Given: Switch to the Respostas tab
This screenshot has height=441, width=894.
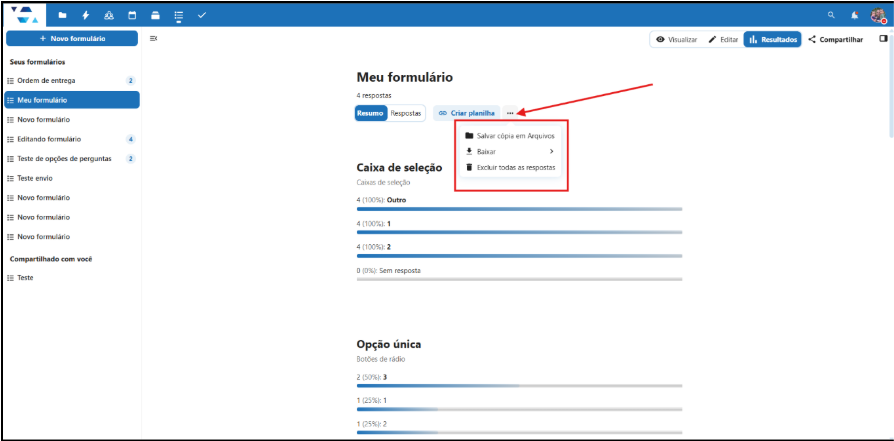Looking at the screenshot, I should pyautogui.click(x=406, y=113).
